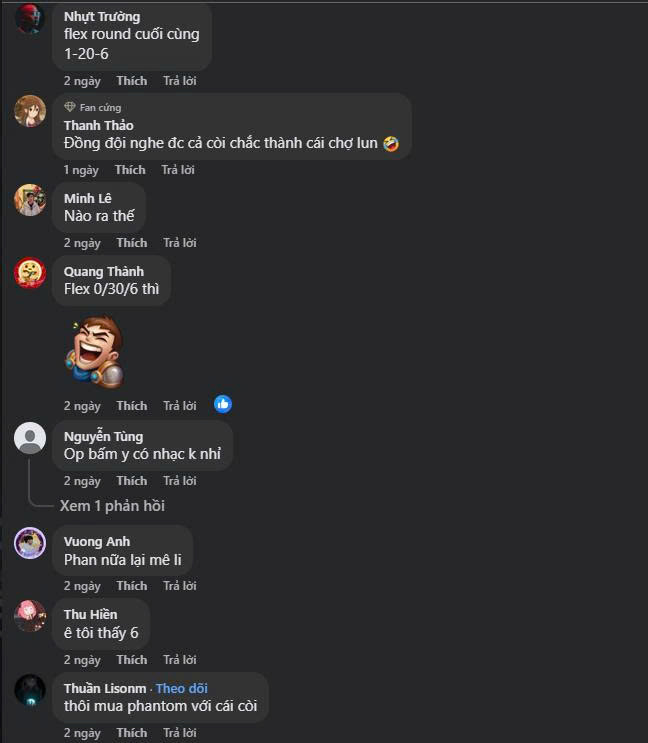Click the '2 ngày' timestamp under Nguyễn Tùng's comment
This screenshot has height=743, width=648.
(82, 481)
